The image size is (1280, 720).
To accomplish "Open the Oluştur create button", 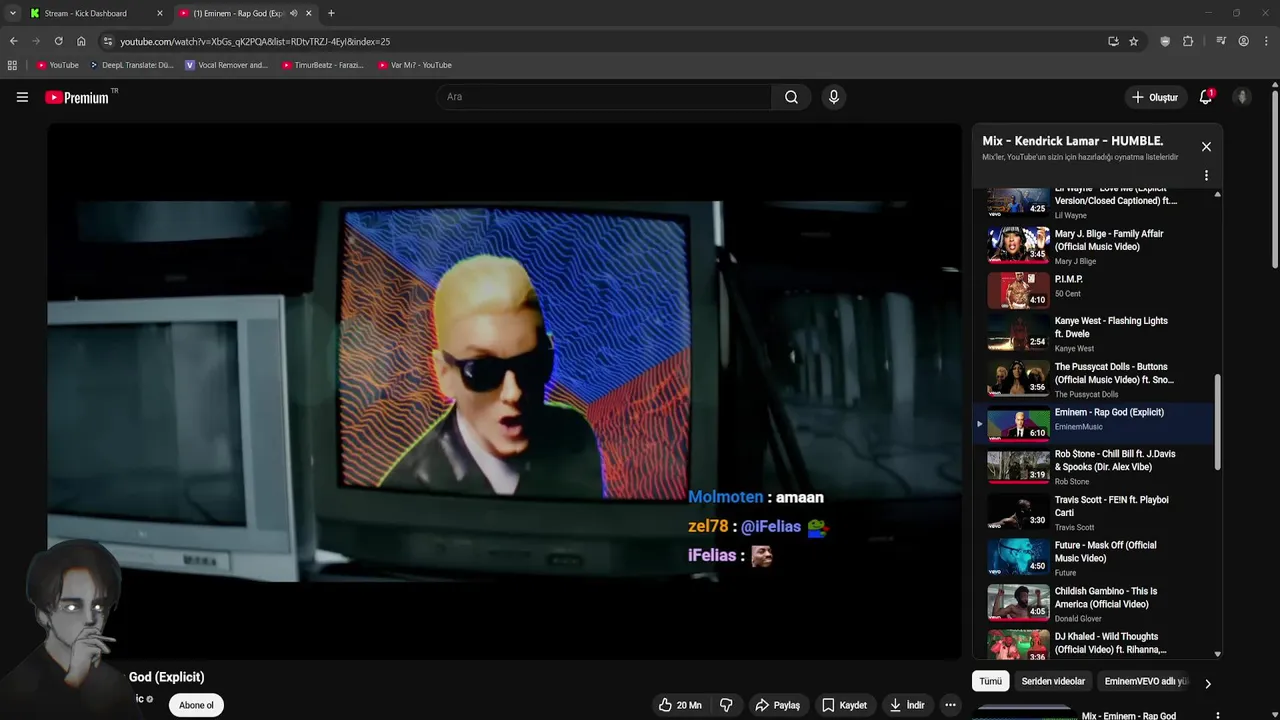I will 1155,97.
